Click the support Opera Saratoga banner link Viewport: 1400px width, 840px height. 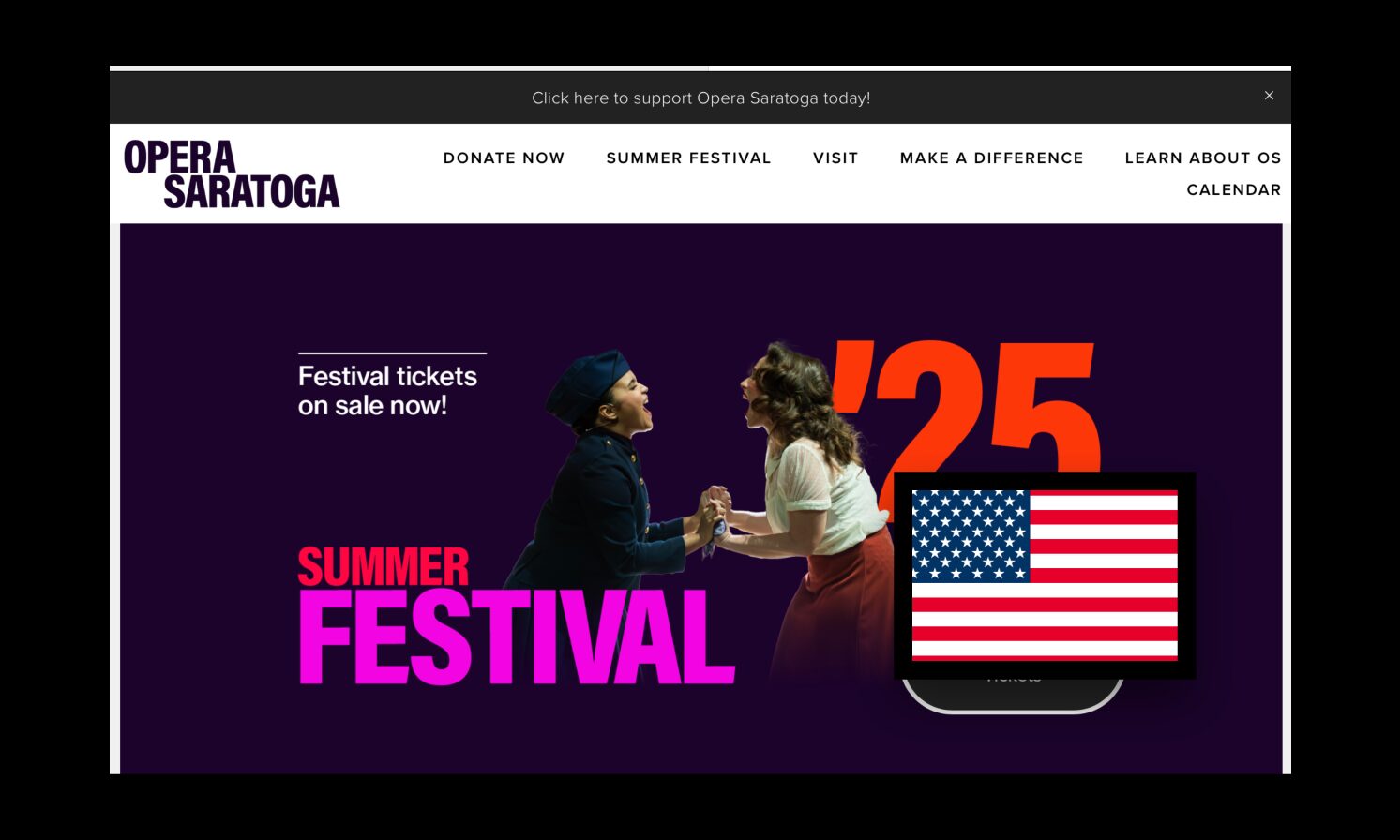(700, 97)
